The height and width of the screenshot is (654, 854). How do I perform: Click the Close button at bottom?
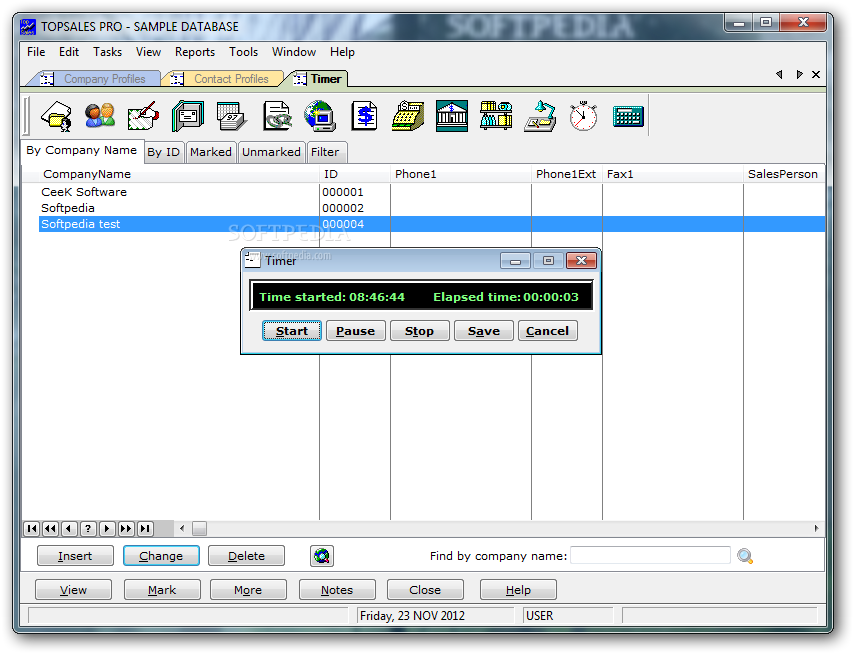point(425,590)
